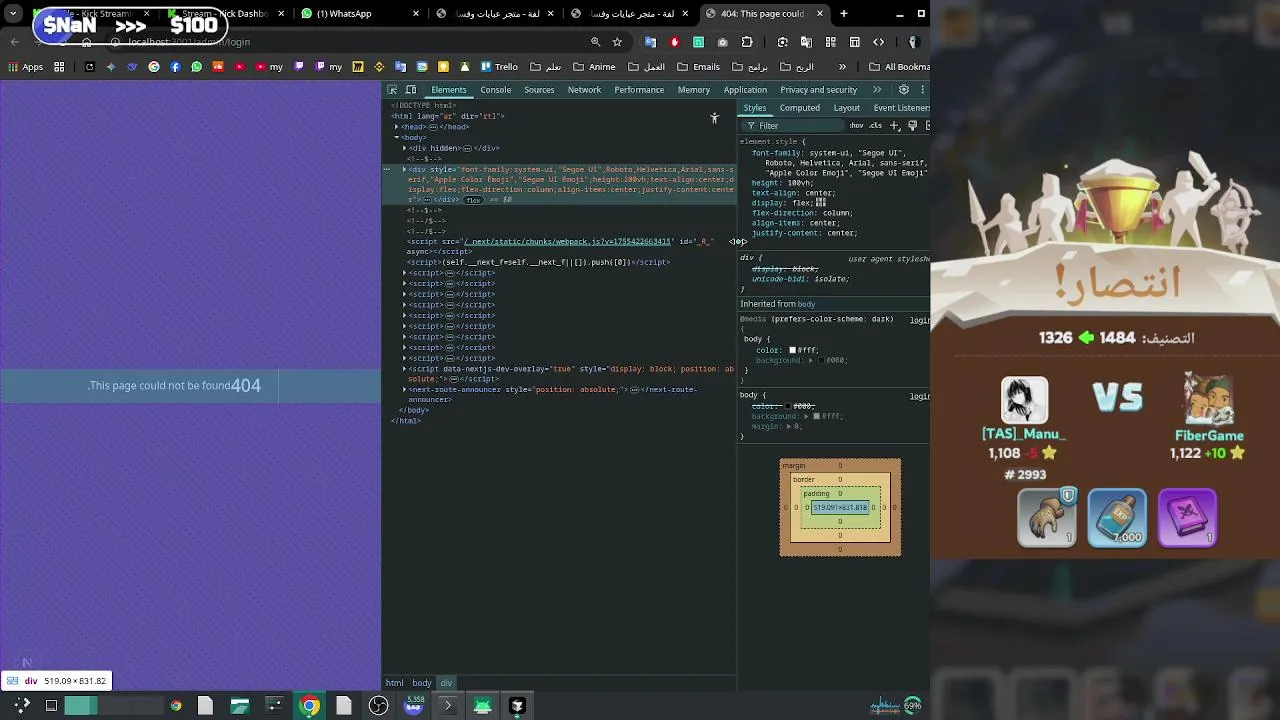
Task: Open DevTools settings gear
Action: tap(904, 90)
